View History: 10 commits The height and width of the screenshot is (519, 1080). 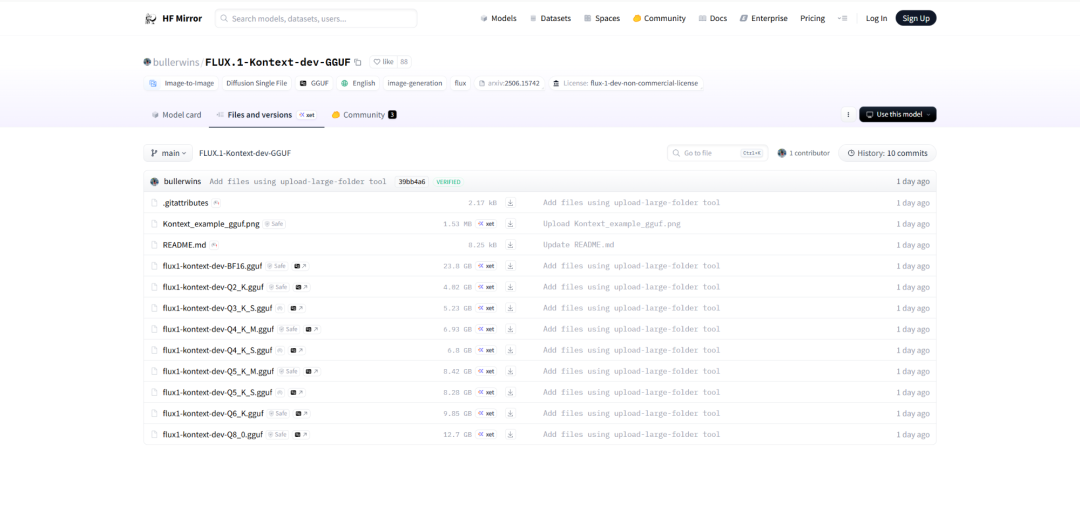[887, 153]
